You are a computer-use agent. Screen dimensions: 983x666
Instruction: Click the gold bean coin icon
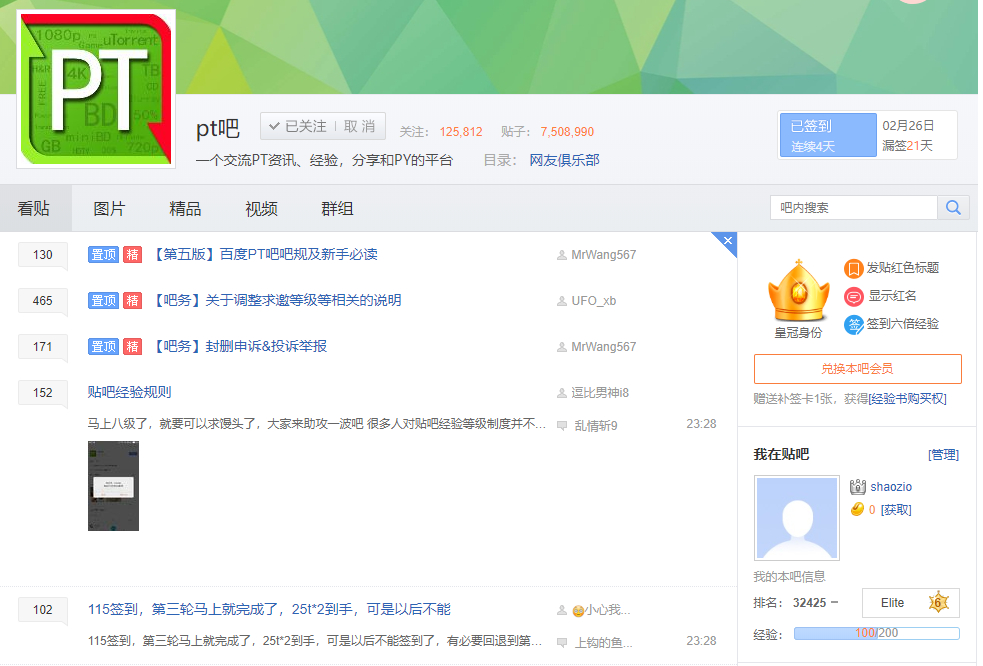pos(857,509)
